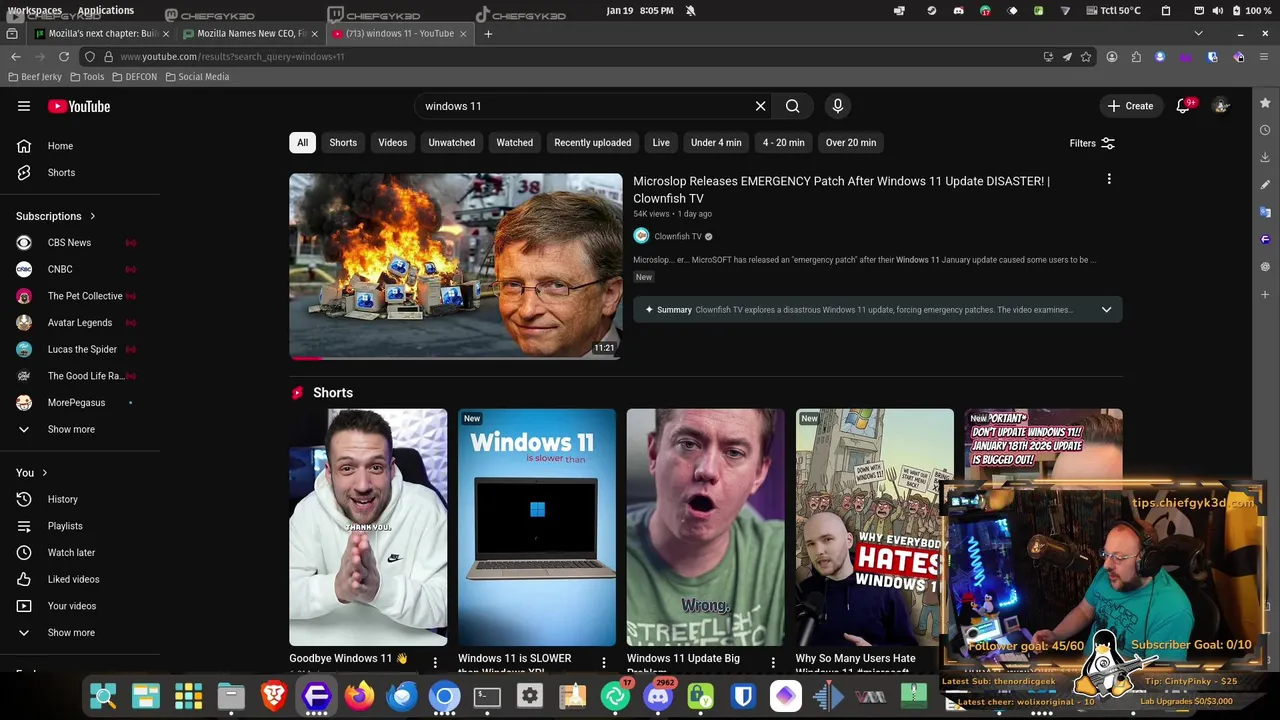Expand Show more under the You section
This screenshot has height=720, width=1280.
click(71, 633)
